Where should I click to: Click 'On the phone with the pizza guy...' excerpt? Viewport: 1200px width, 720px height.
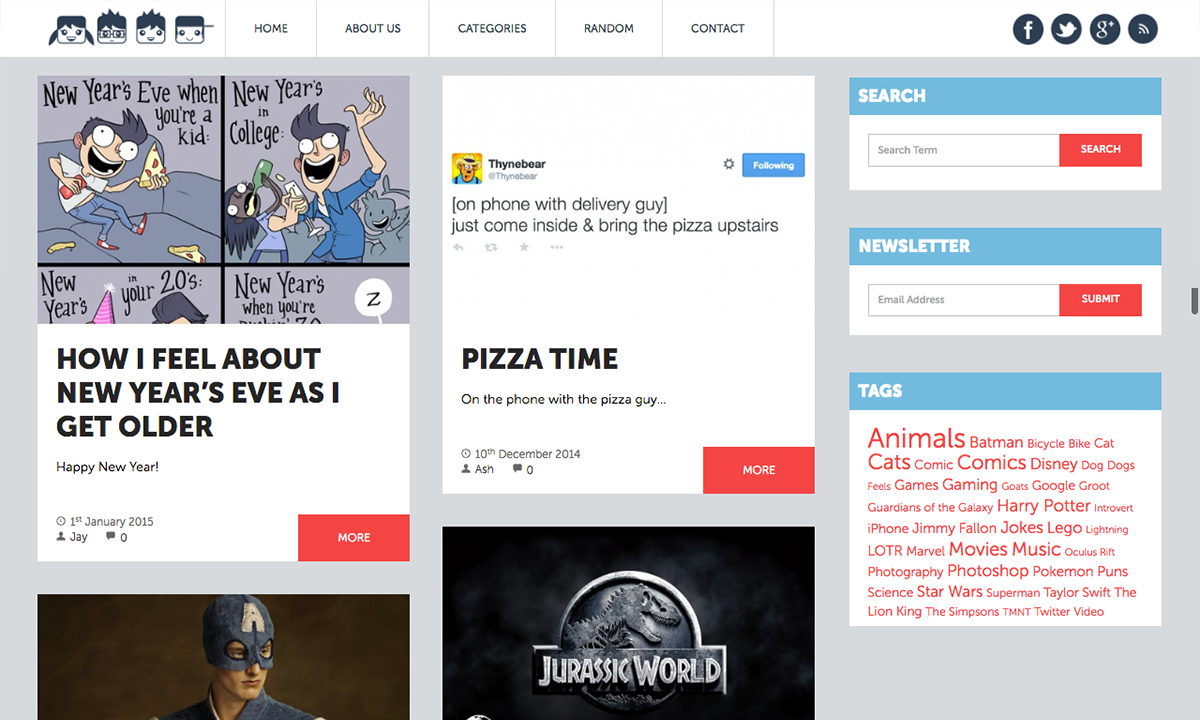click(563, 400)
